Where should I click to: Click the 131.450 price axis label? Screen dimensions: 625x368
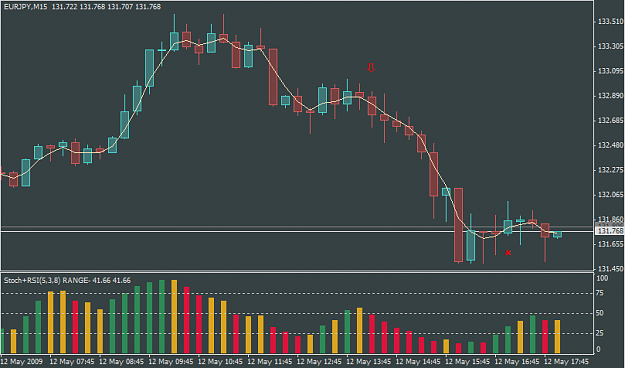tap(610, 269)
